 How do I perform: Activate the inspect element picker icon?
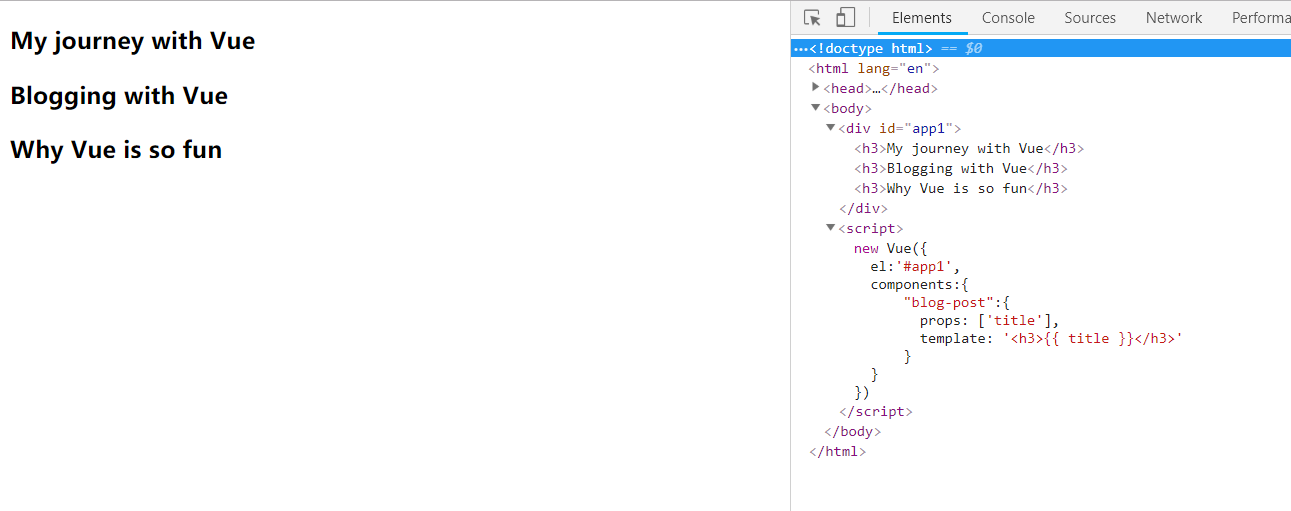812,18
